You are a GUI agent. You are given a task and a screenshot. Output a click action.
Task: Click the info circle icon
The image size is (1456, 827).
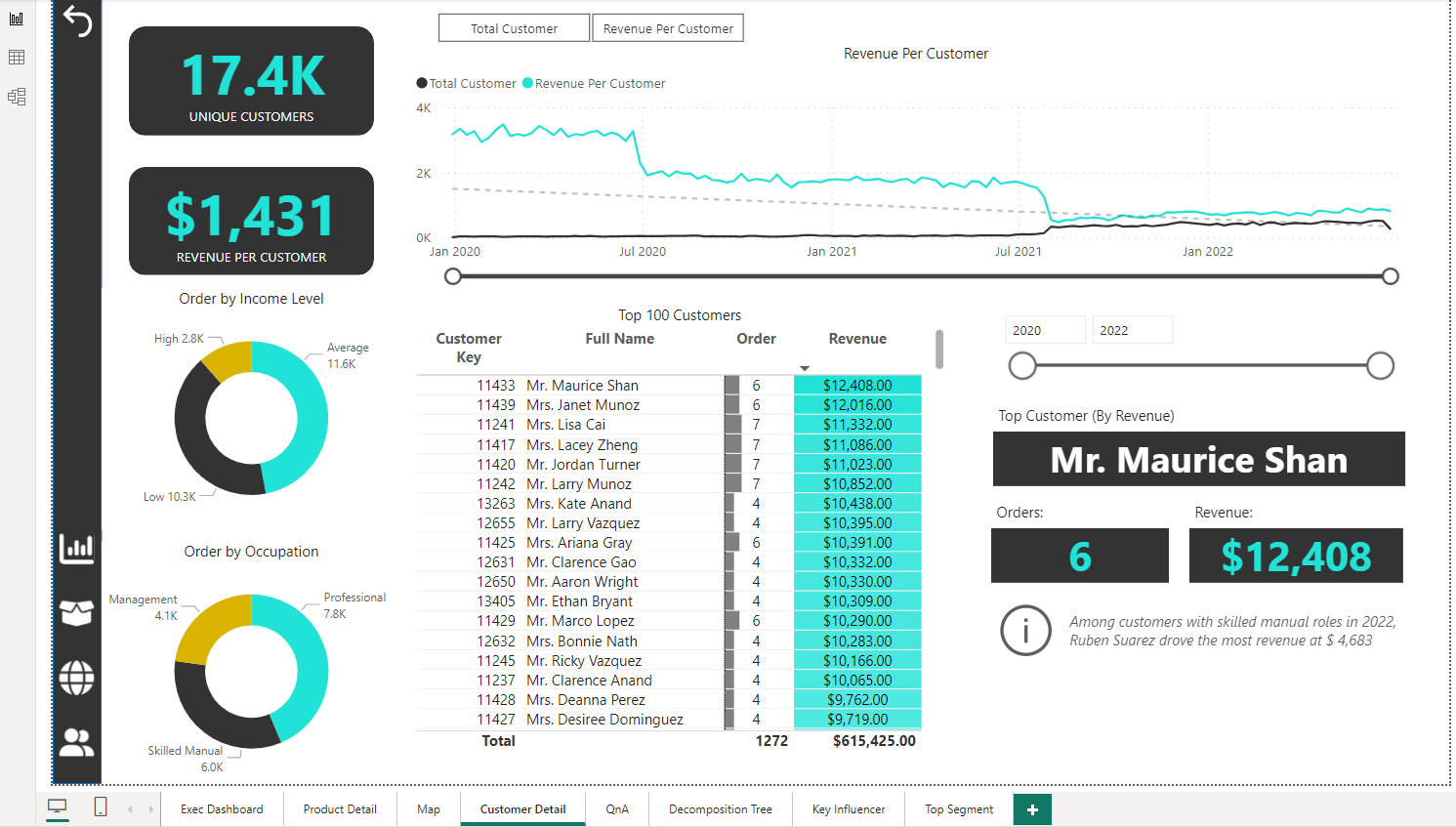tap(1025, 631)
